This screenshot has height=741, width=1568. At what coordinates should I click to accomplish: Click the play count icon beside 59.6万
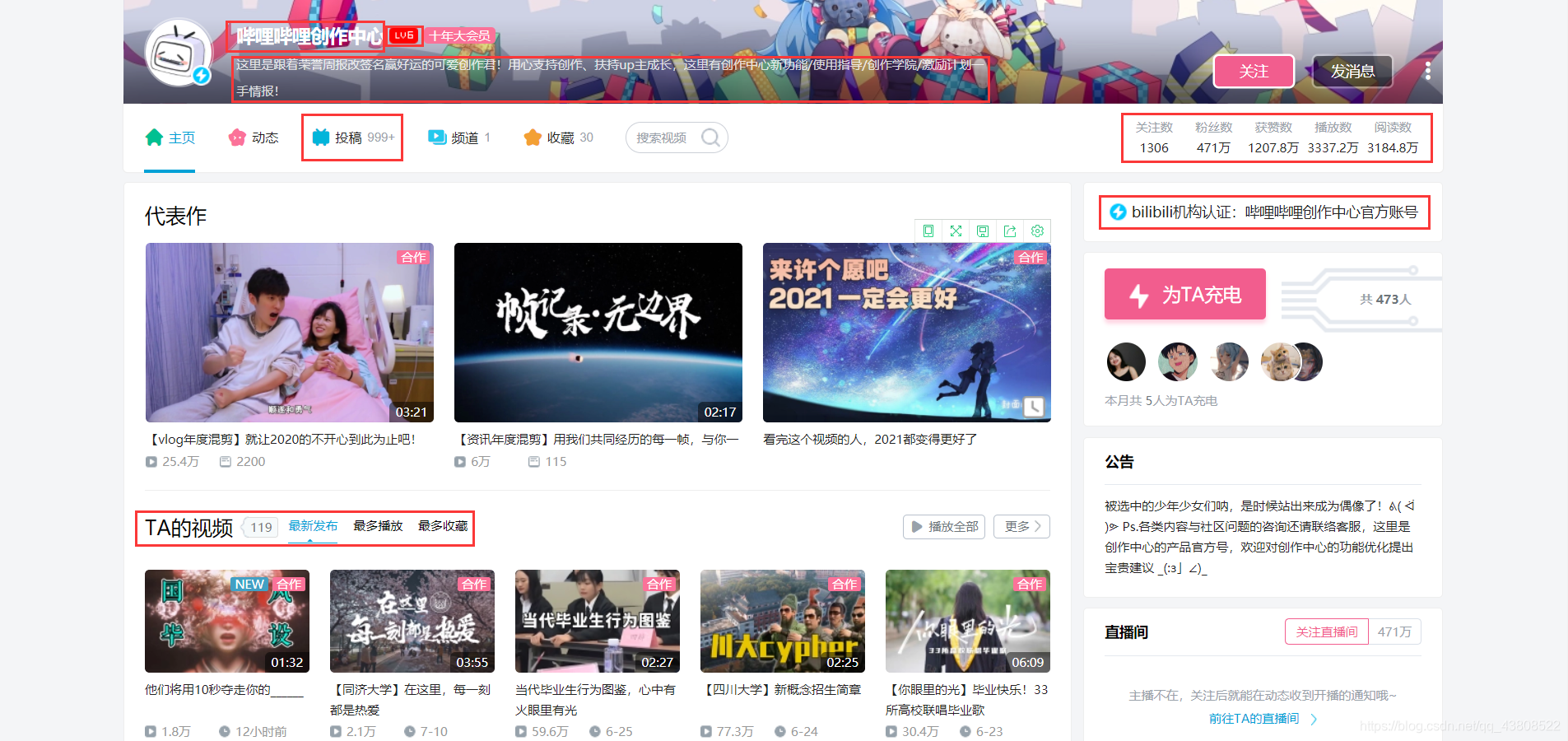coord(521,731)
